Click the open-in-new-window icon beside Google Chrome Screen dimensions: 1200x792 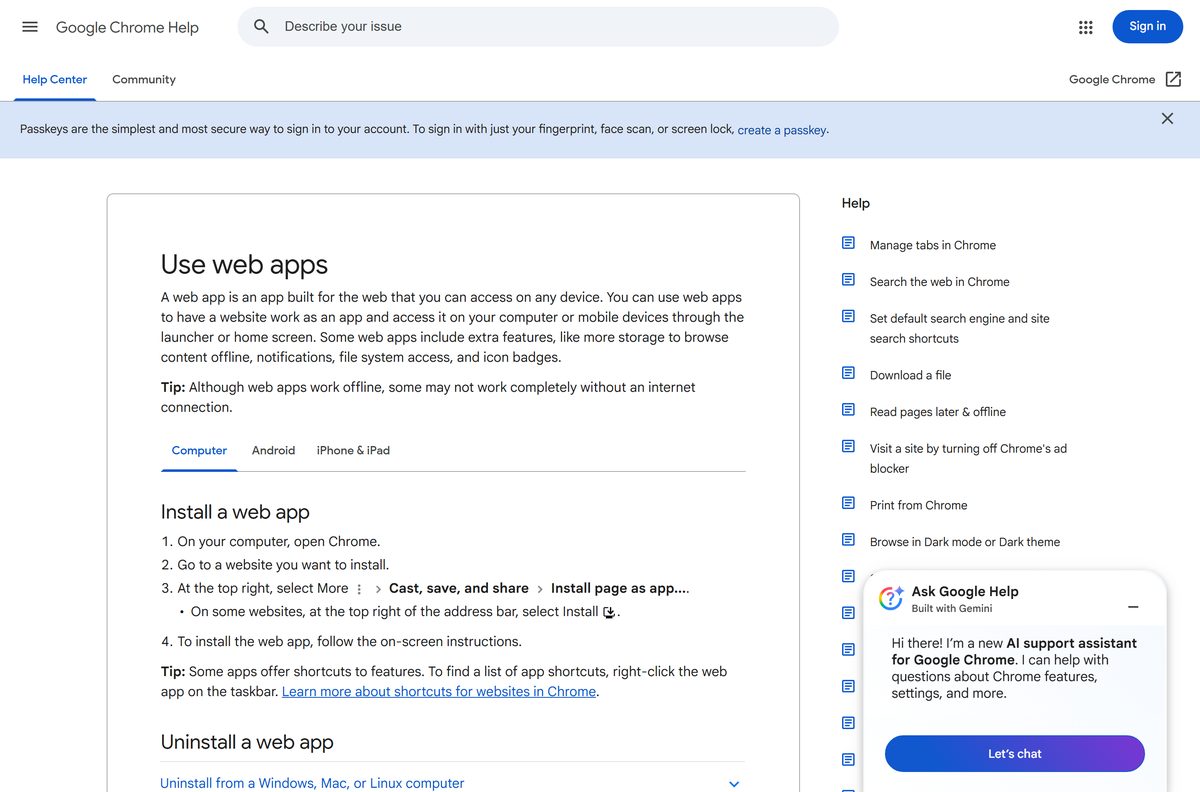point(1173,79)
